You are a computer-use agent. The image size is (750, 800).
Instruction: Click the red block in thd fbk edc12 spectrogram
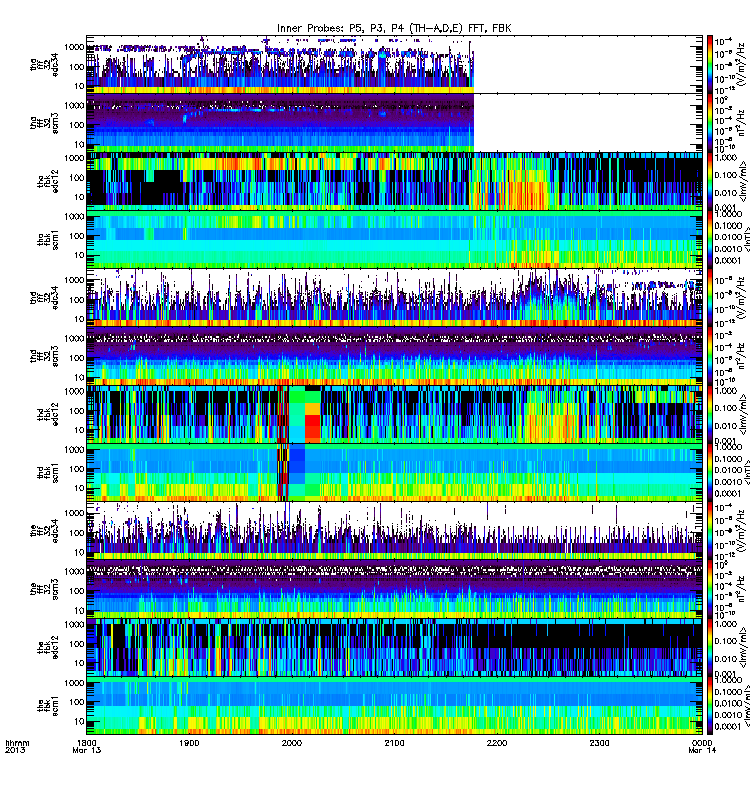[x=312, y=427]
